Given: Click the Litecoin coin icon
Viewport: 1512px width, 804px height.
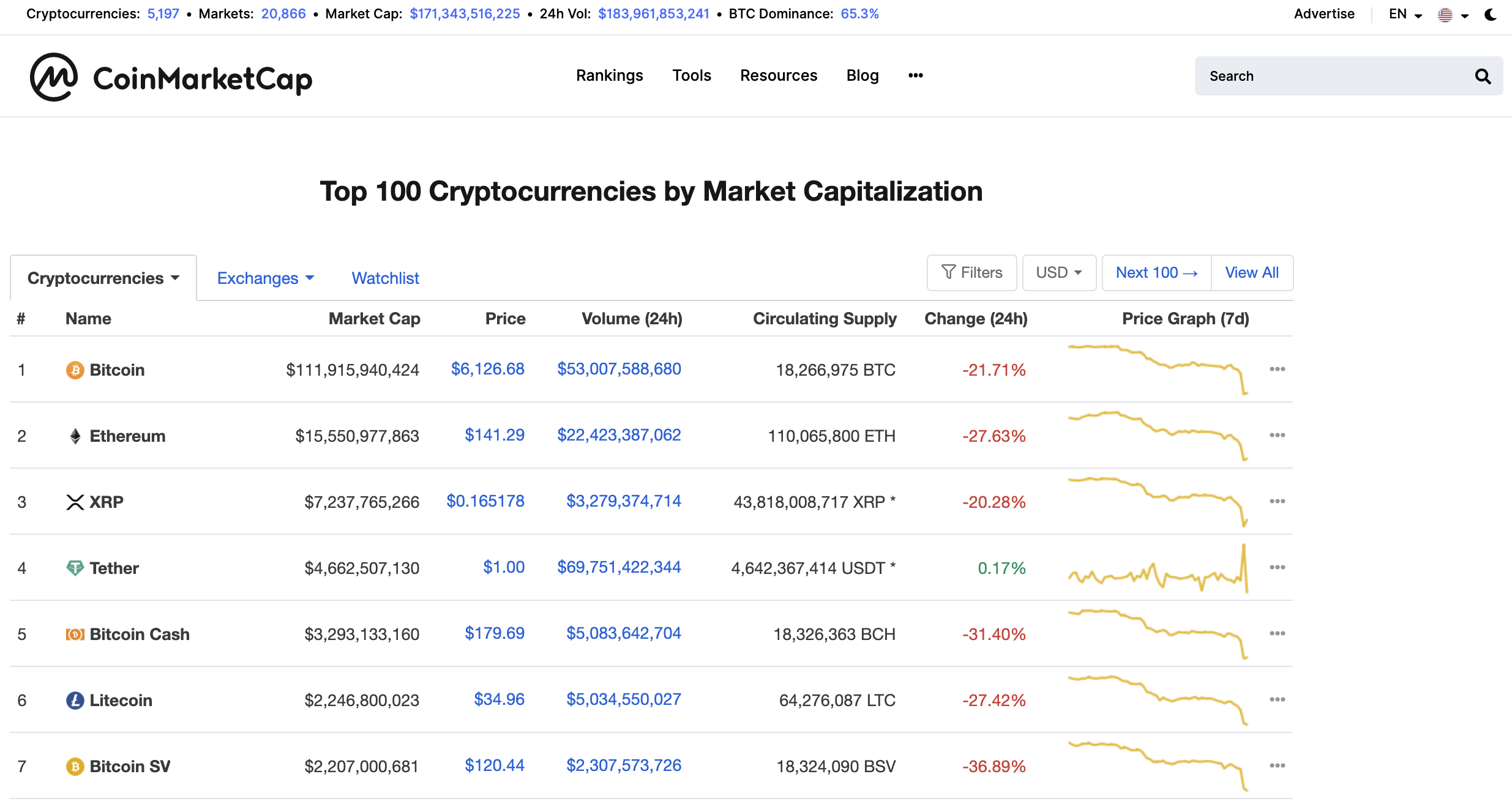Looking at the screenshot, I should (x=75, y=701).
